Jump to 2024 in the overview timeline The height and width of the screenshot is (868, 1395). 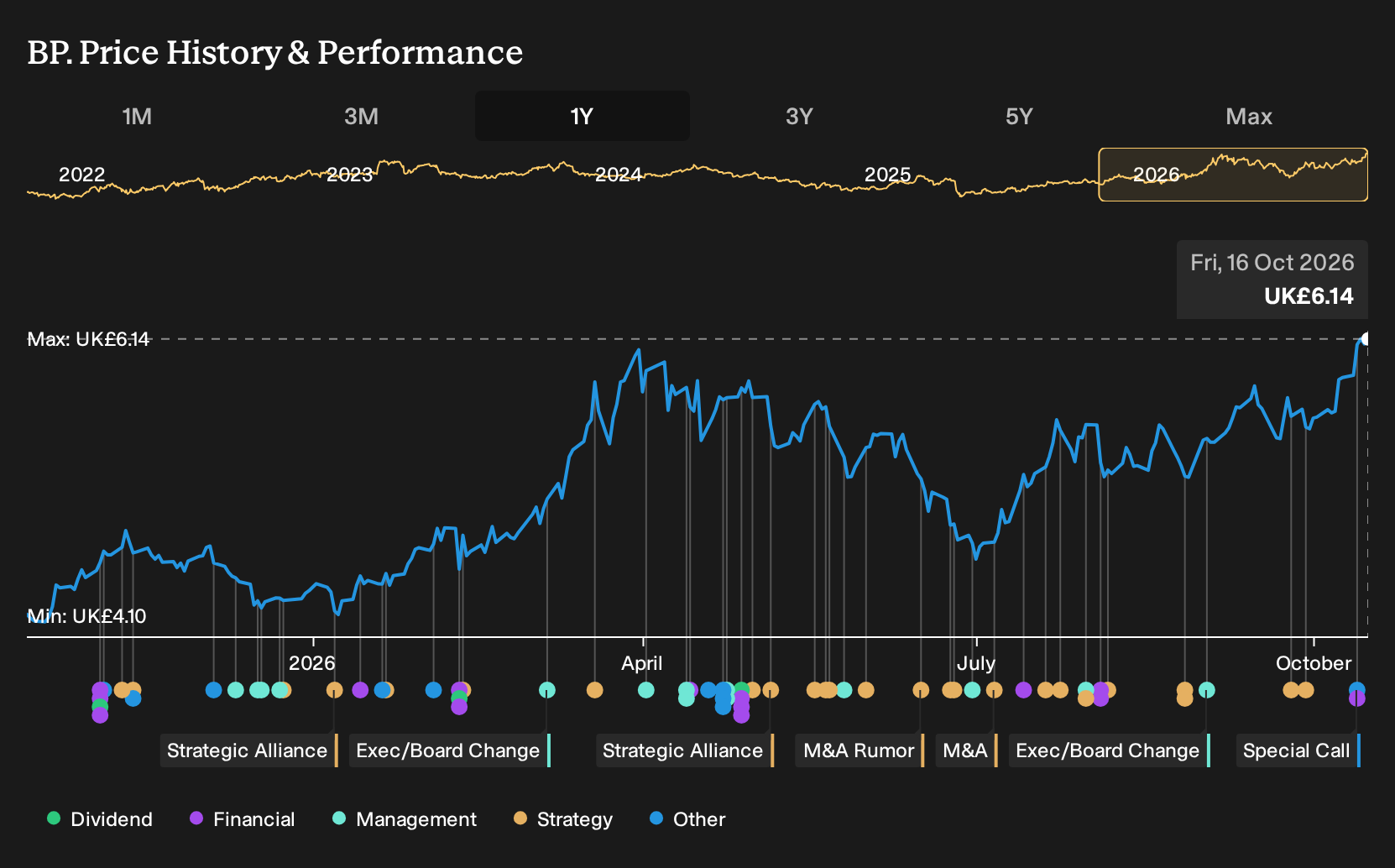click(619, 175)
